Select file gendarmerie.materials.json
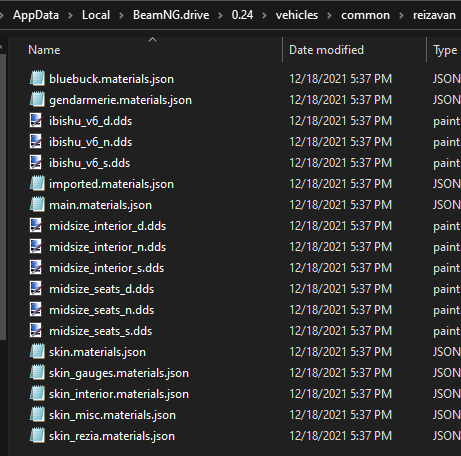The image size is (461, 456). point(120,100)
